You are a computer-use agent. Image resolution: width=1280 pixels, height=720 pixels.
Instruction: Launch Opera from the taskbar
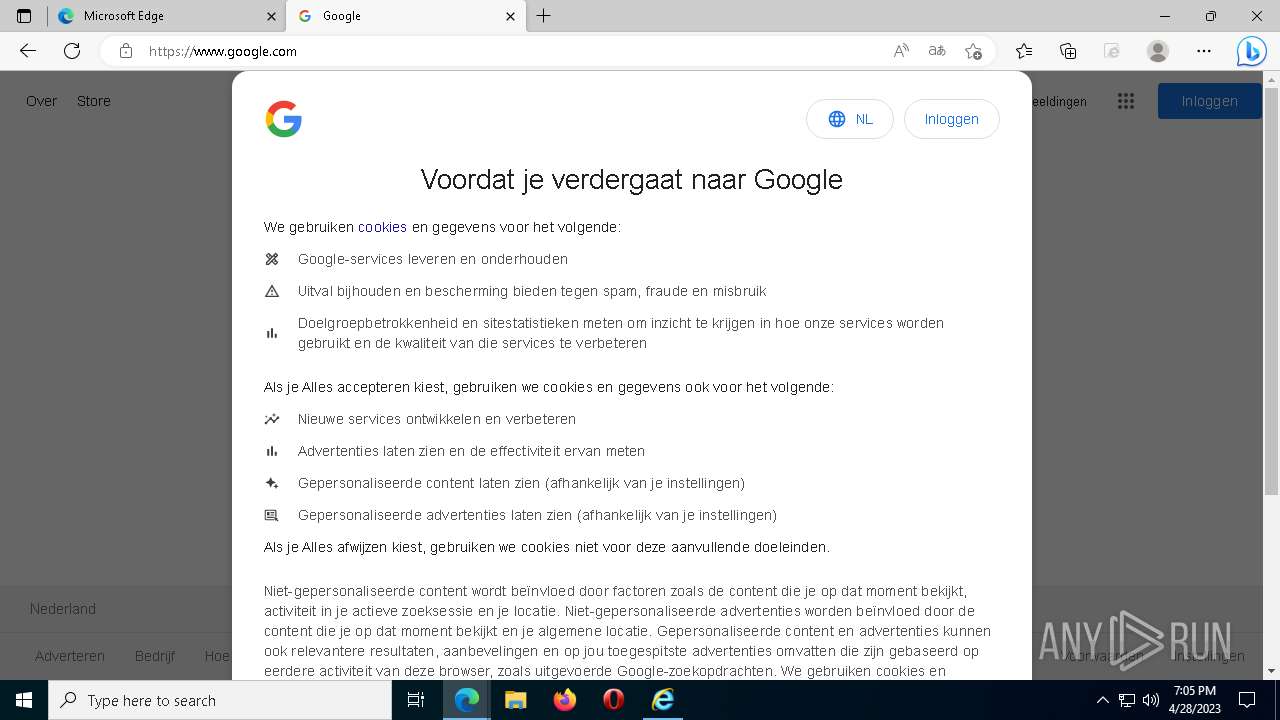(x=613, y=700)
